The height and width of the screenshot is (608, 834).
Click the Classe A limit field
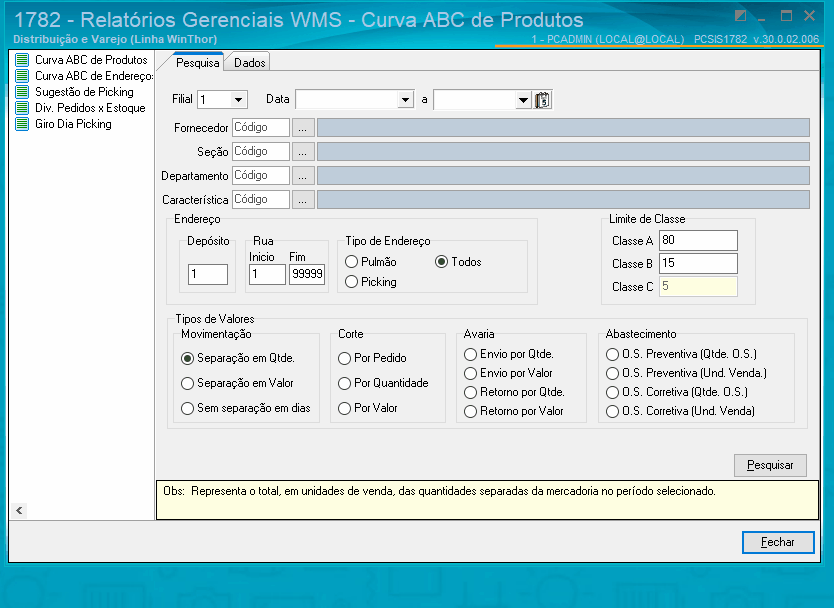point(698,240)
